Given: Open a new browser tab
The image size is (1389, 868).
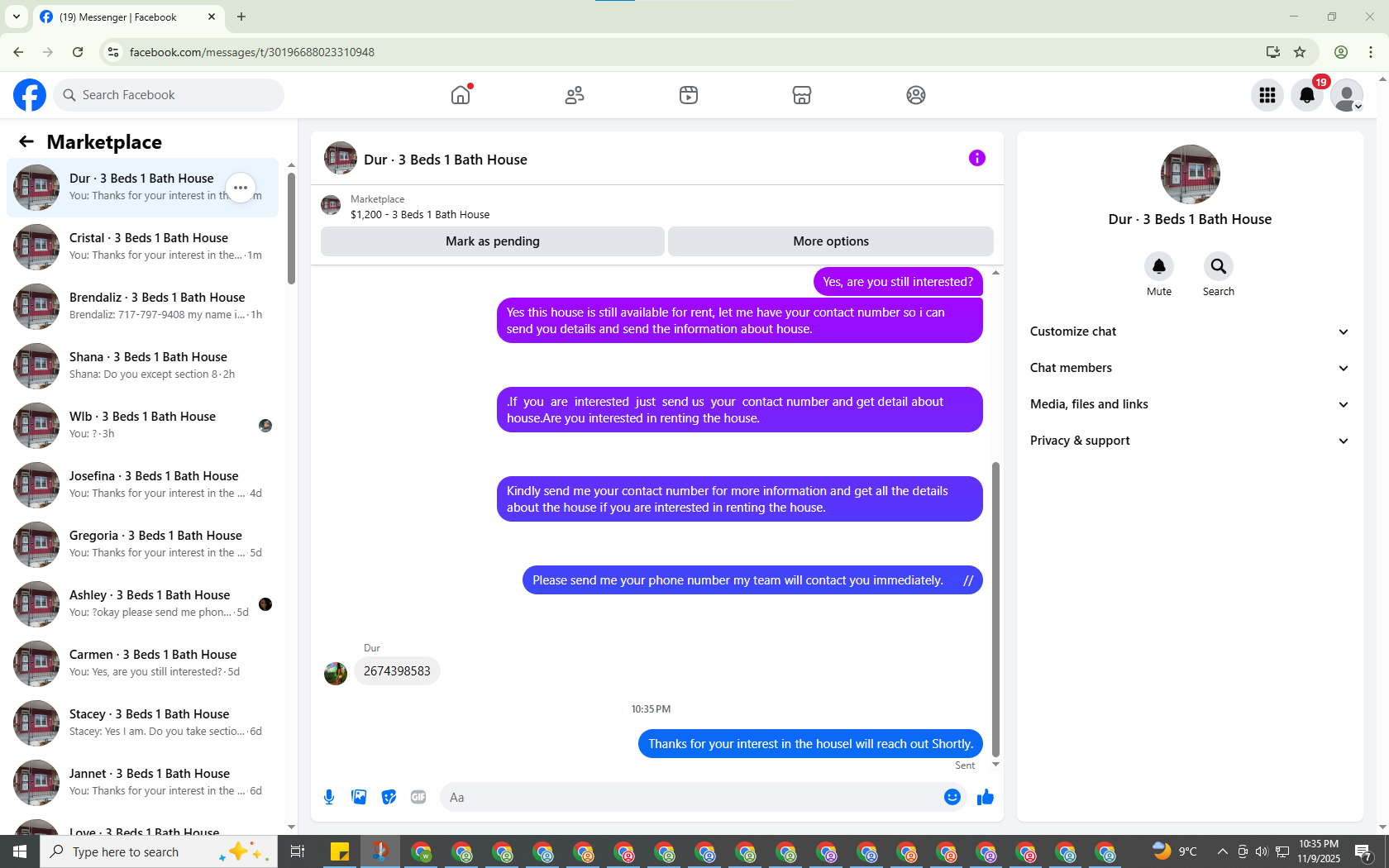Looking at the screenshot, I should tap(241, 17).
